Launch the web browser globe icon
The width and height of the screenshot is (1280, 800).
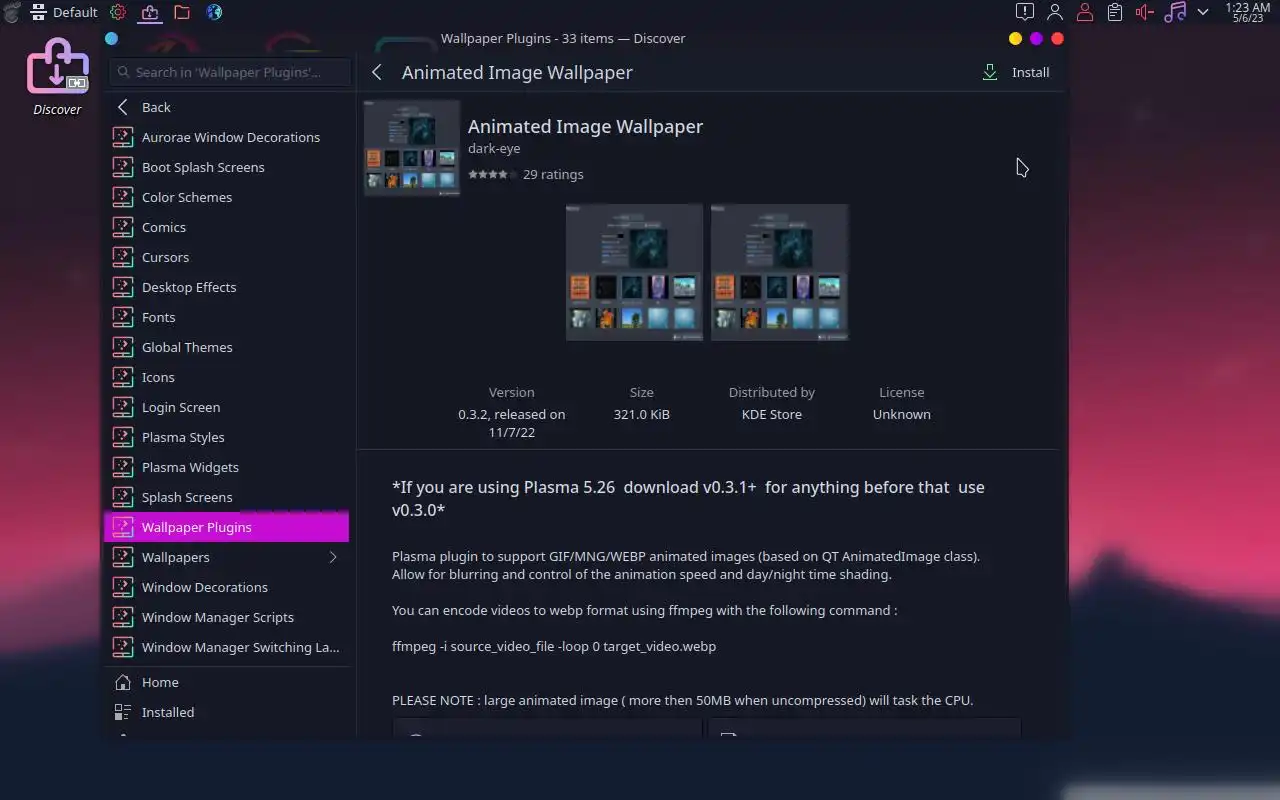[214, 12]
